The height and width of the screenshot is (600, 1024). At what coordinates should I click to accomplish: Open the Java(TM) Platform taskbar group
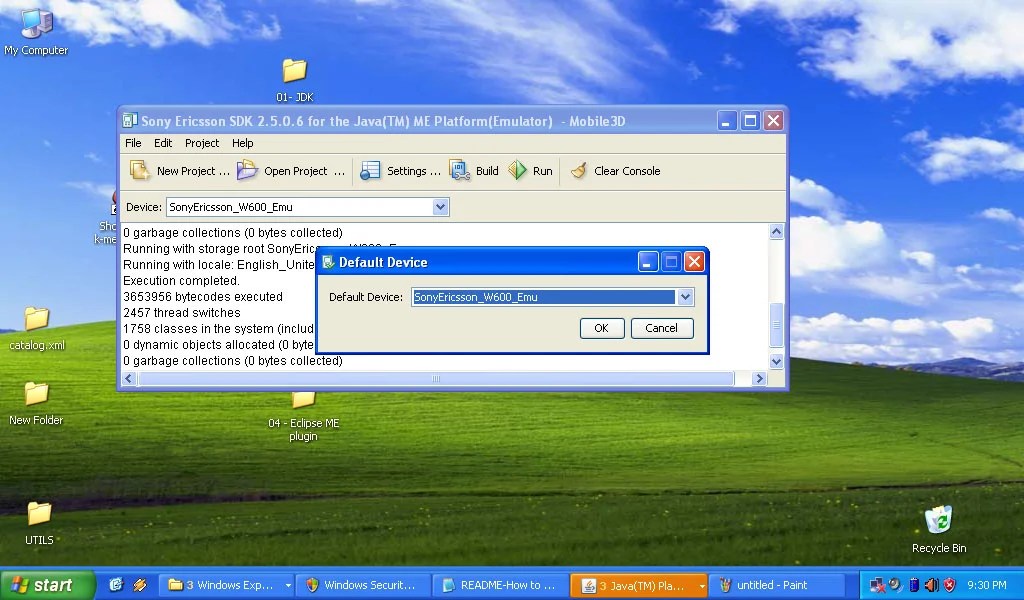[639, 585]
